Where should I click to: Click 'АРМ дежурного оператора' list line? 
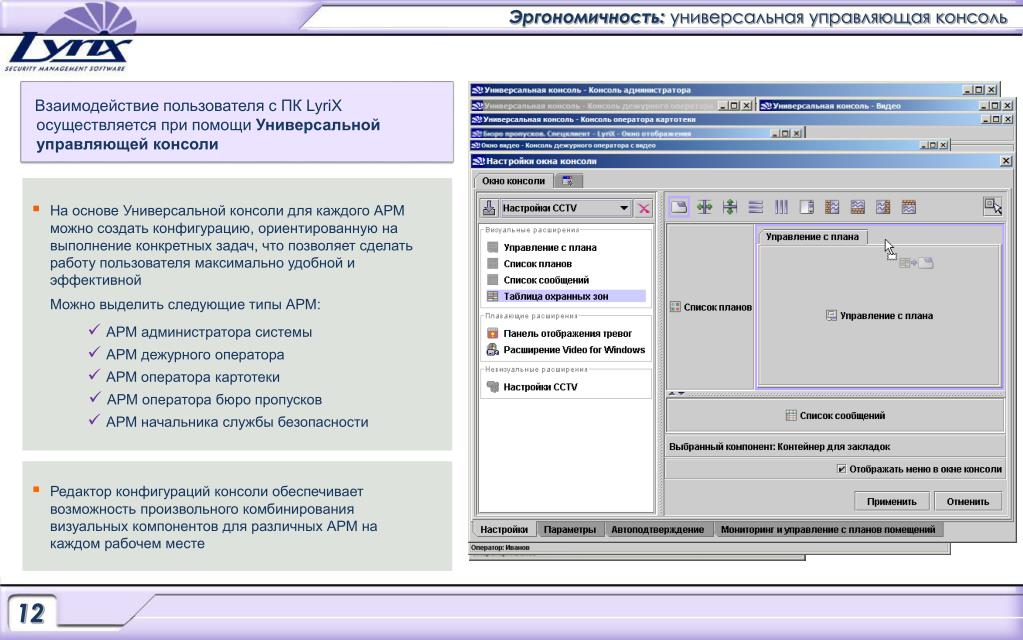click(x=195, y=355)
